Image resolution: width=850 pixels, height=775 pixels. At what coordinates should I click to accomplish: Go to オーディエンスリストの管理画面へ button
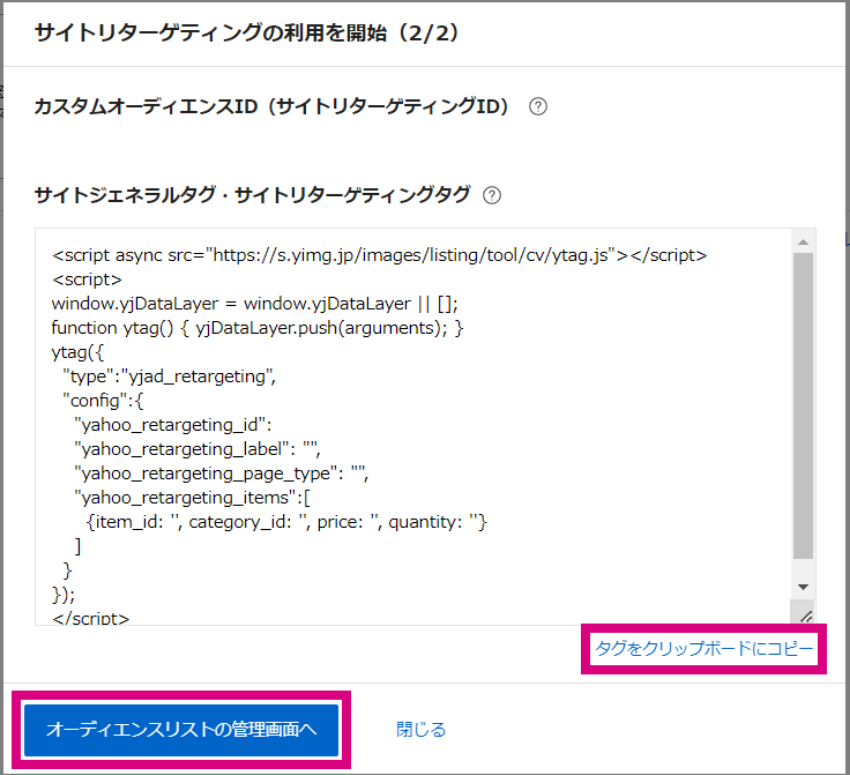tap(181, 729)
